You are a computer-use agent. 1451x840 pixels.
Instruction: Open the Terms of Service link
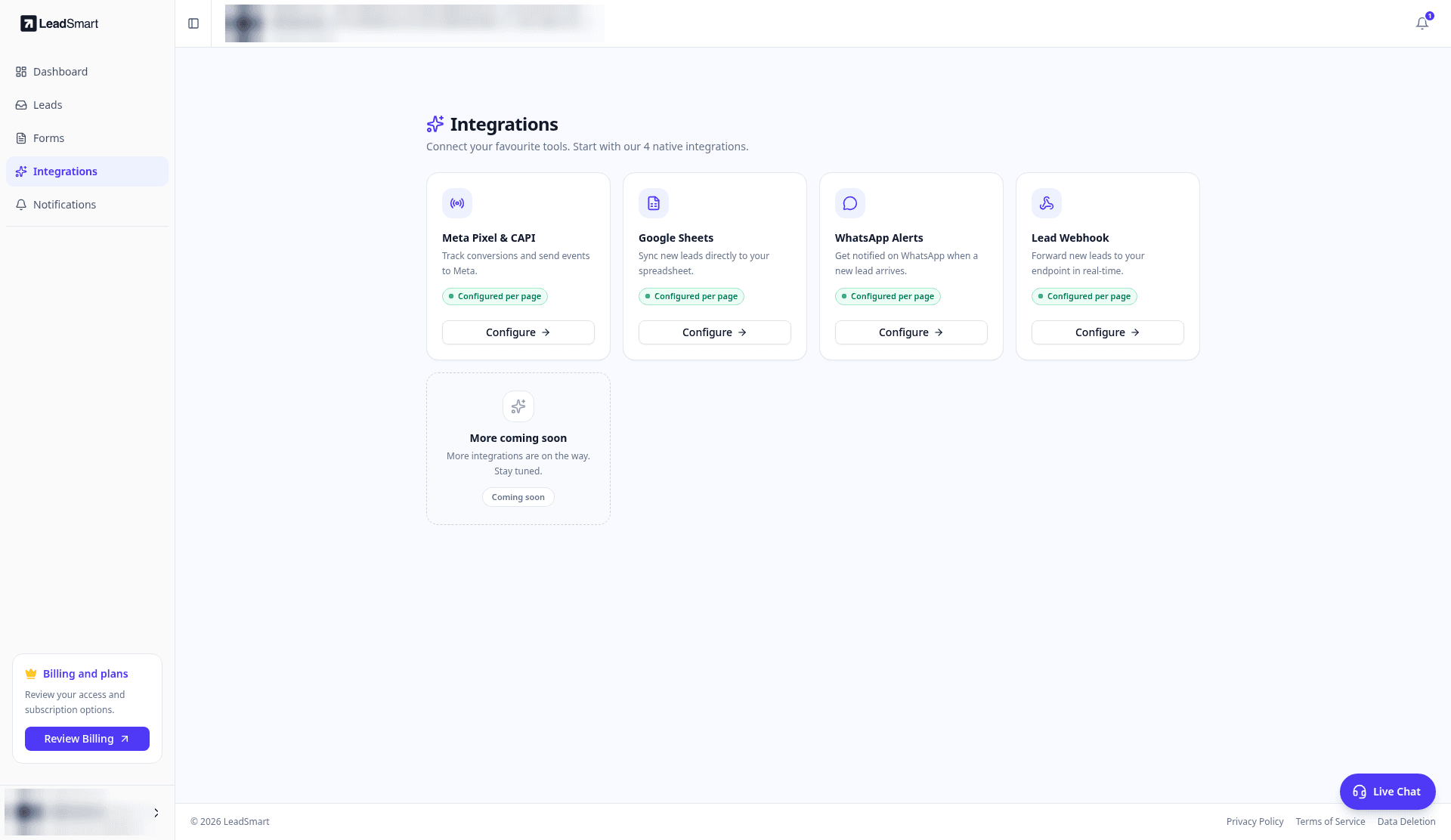[x=1330, y=822]
